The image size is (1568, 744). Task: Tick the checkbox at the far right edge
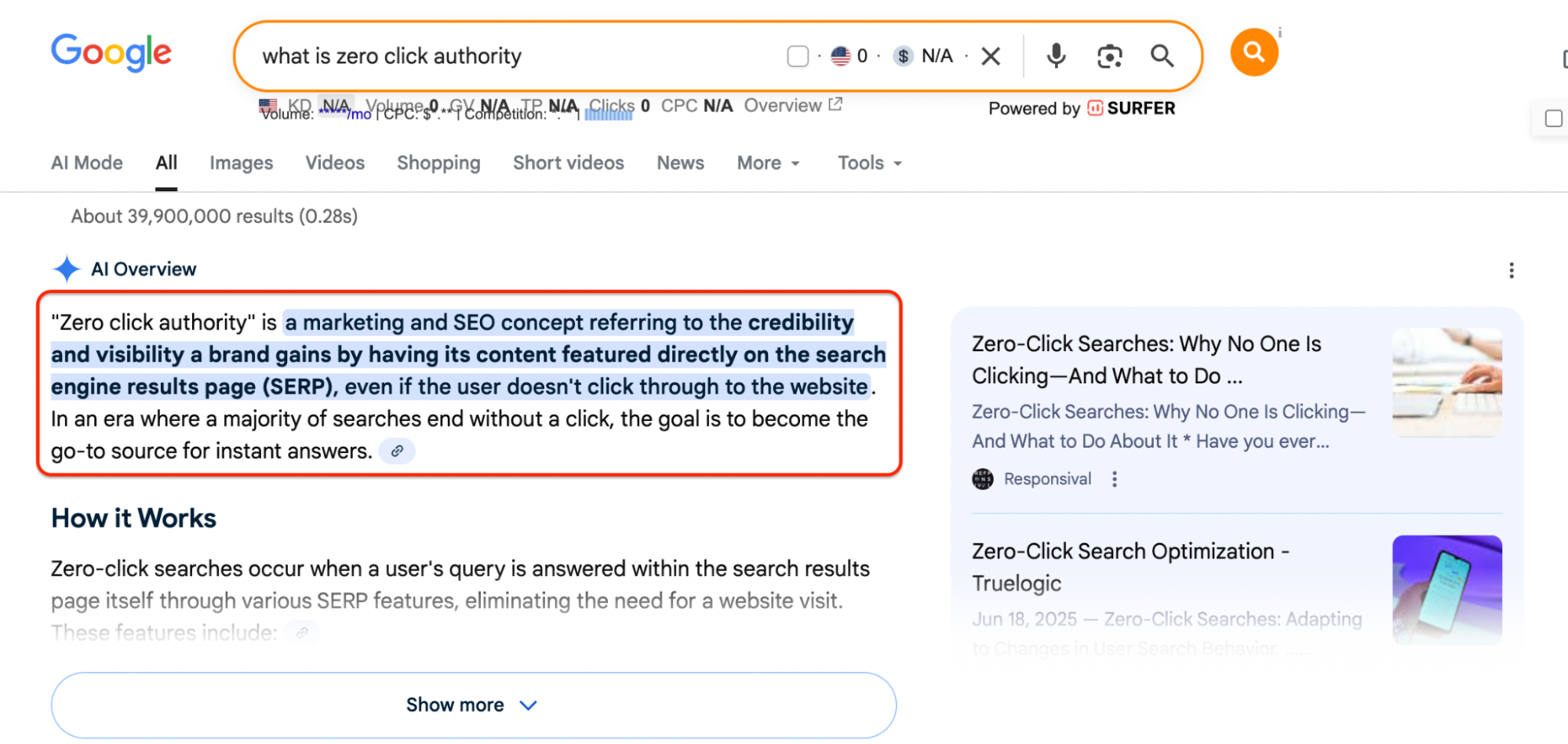1554,118
